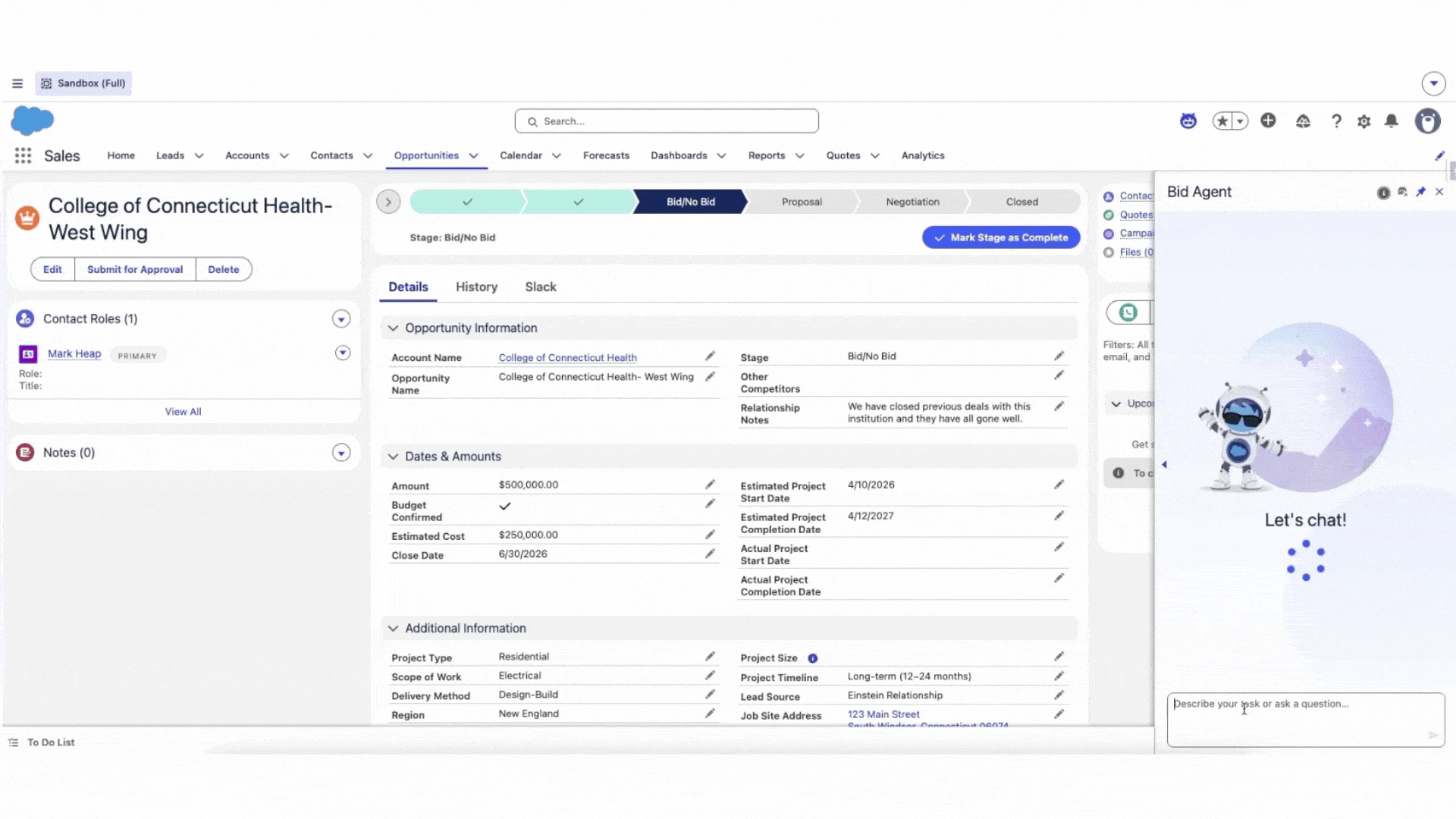Edit Relationship Notes pencil icon
This screenshot has height=819, width=1456.
coord(1059,406)
